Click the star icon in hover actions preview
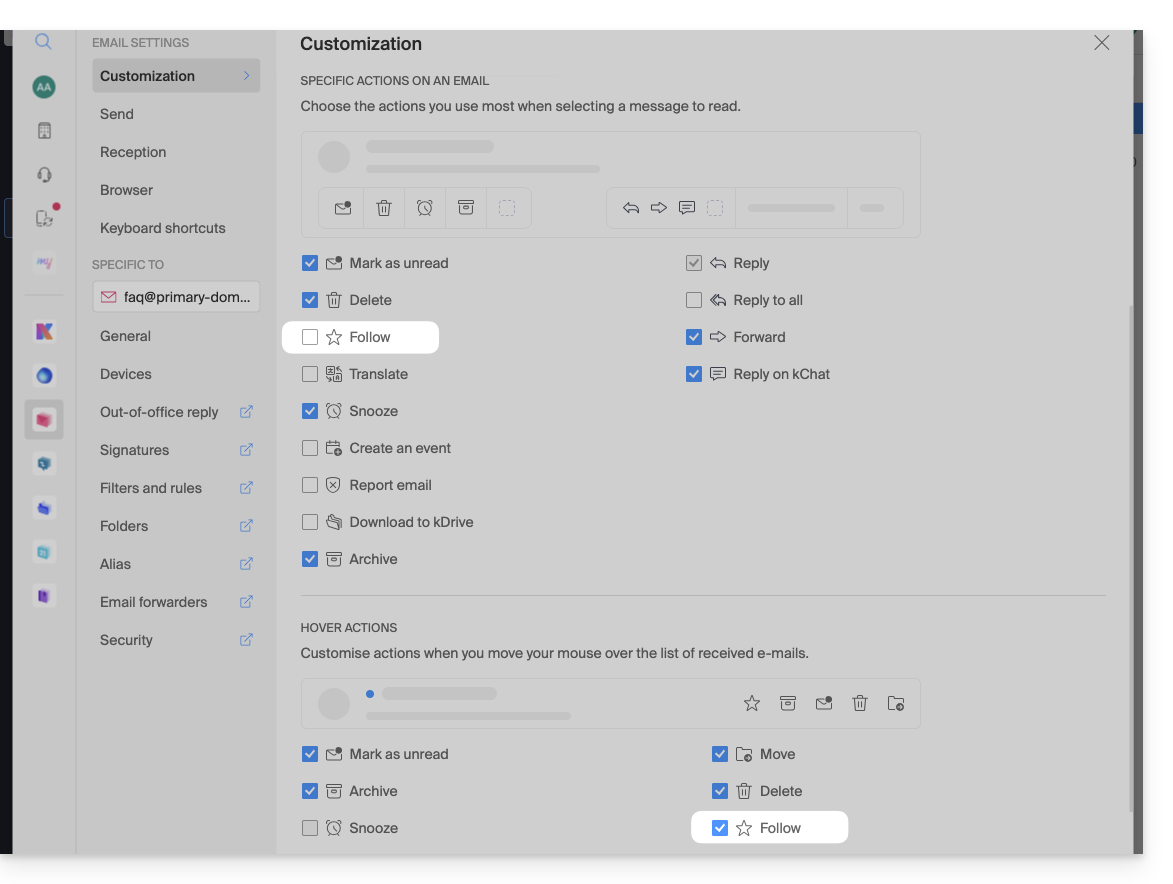 752,704
